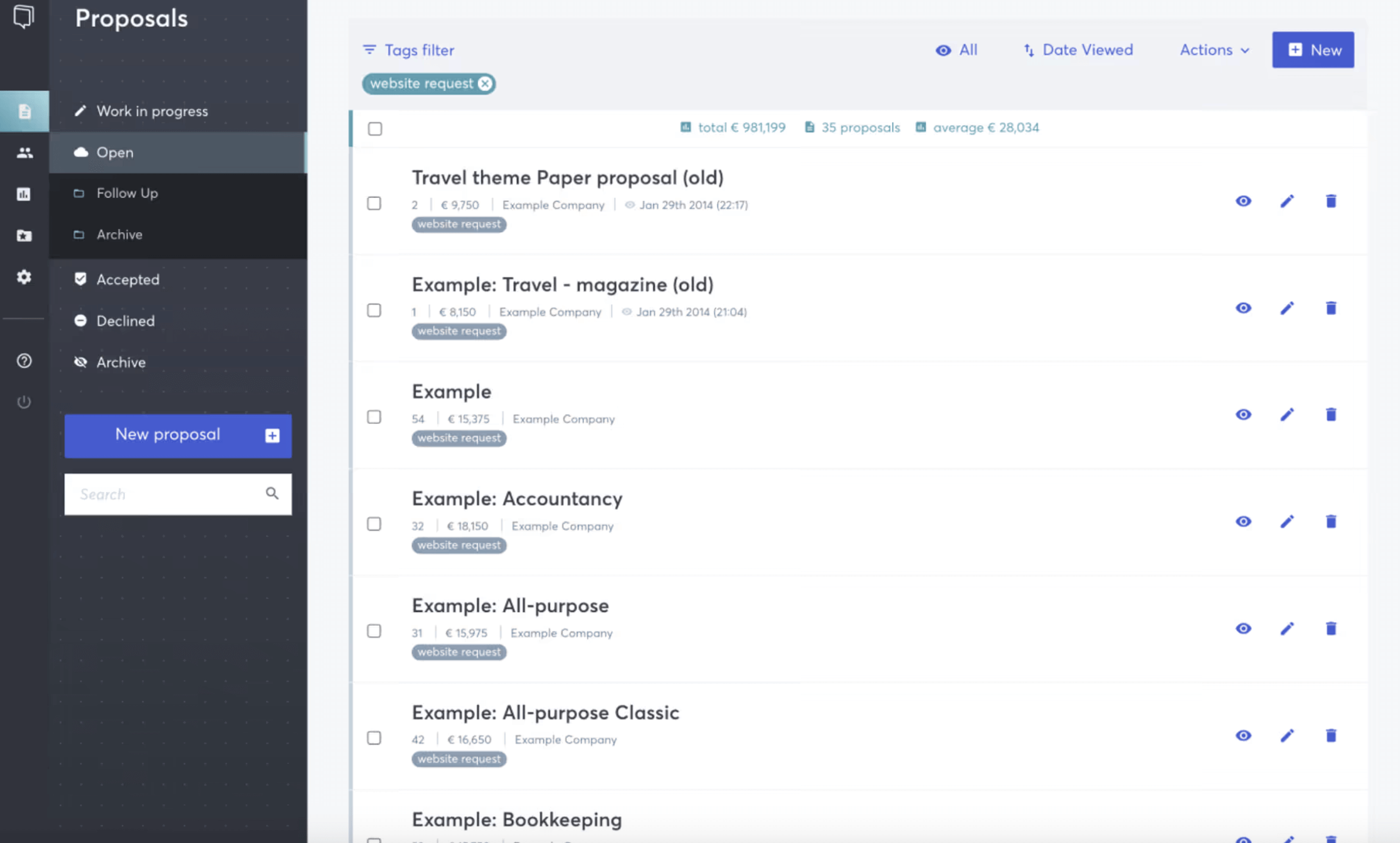Open the contacts icon in left rail

pos(24,153)
